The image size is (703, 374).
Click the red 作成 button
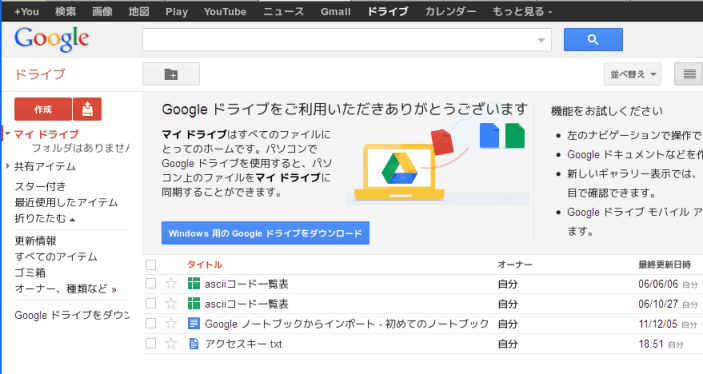tap(43, 109)
